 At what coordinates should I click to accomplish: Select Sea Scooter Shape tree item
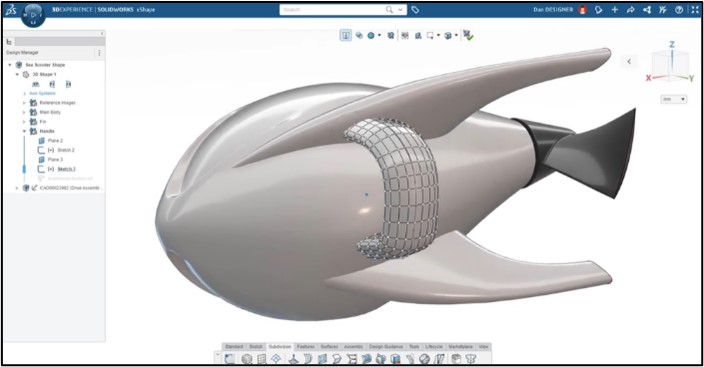[x=45, y=65]
